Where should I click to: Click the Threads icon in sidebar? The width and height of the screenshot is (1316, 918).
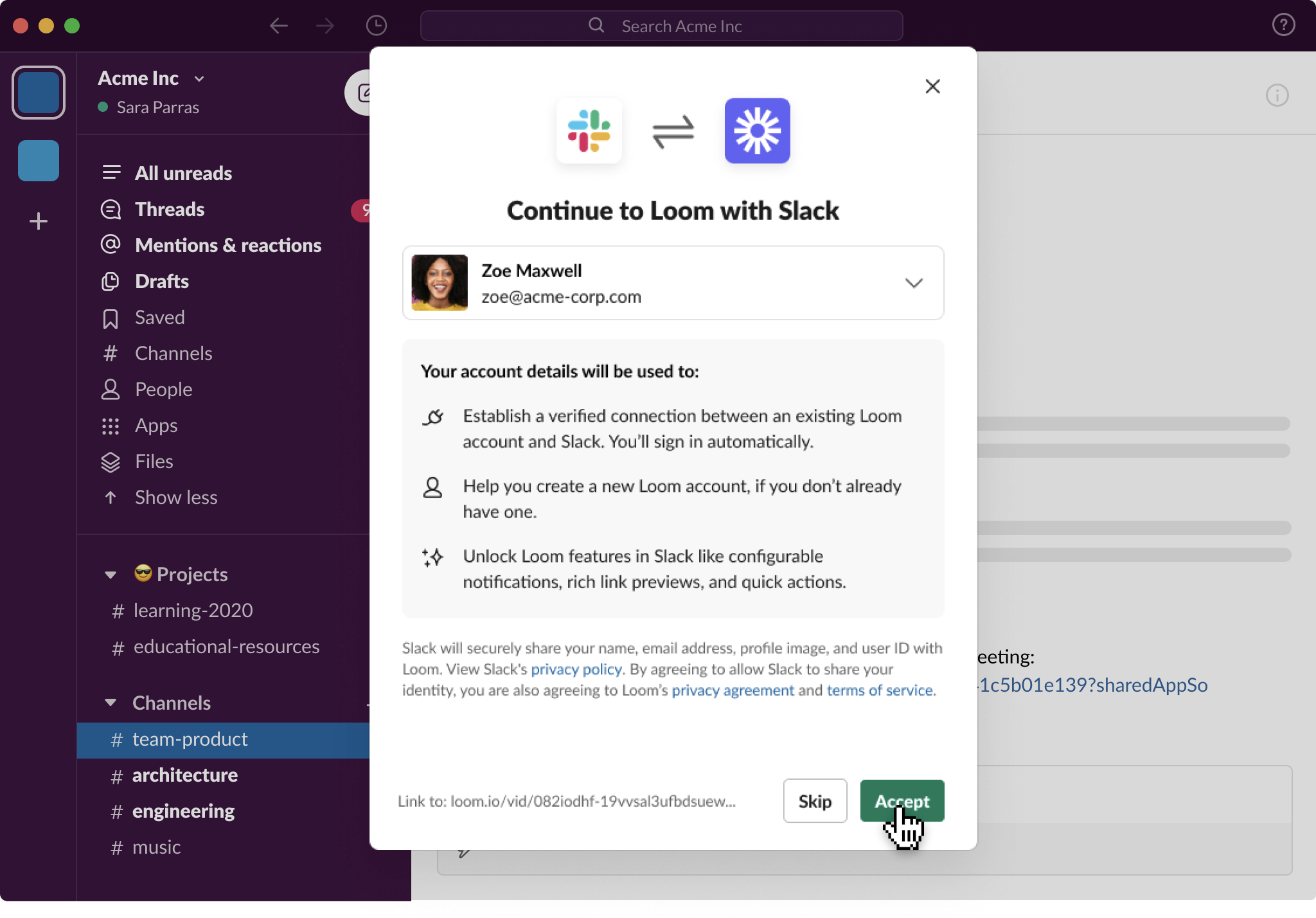[x=111, y=208]
